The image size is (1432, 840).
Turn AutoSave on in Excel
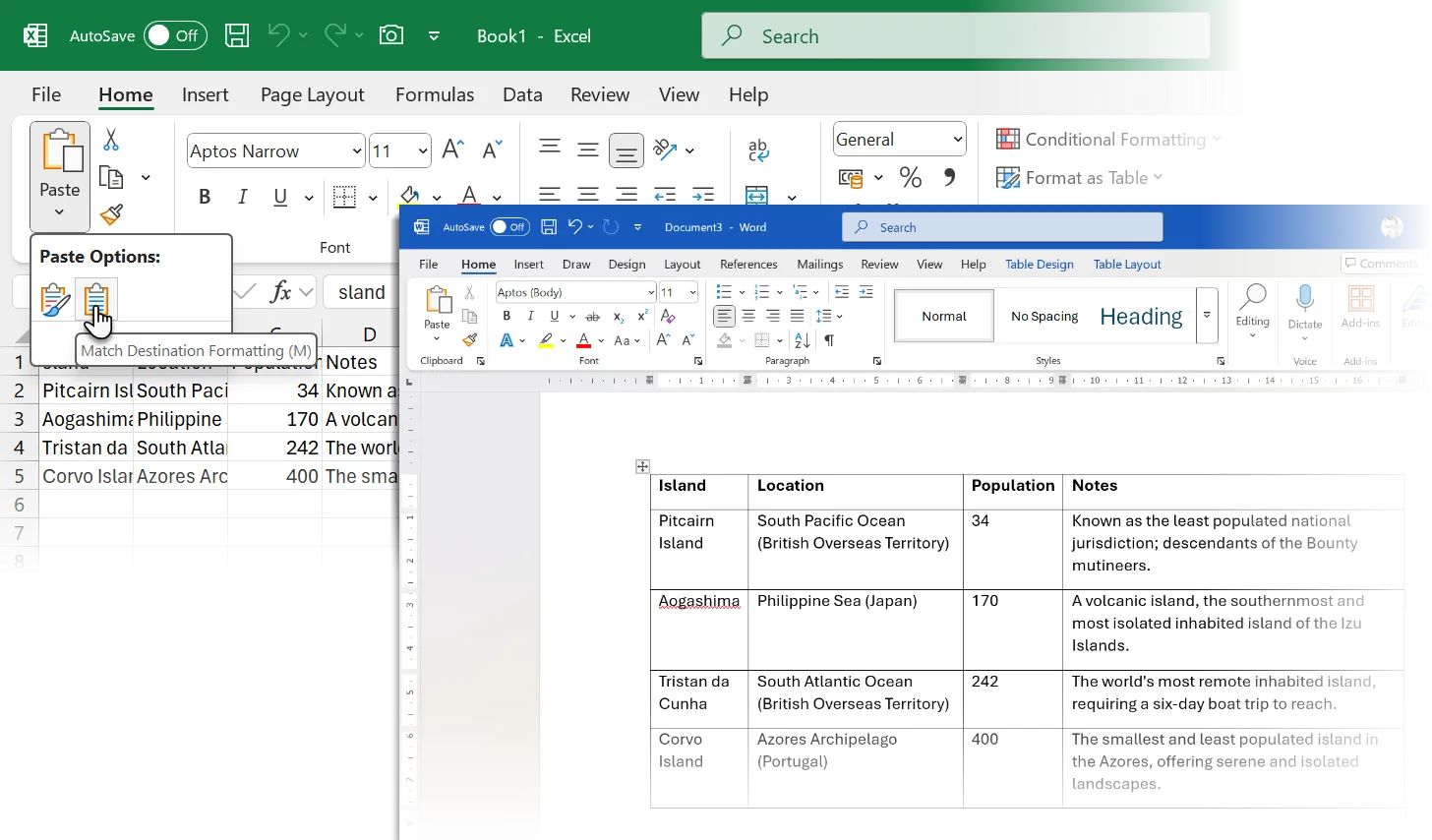pos(175,35)
